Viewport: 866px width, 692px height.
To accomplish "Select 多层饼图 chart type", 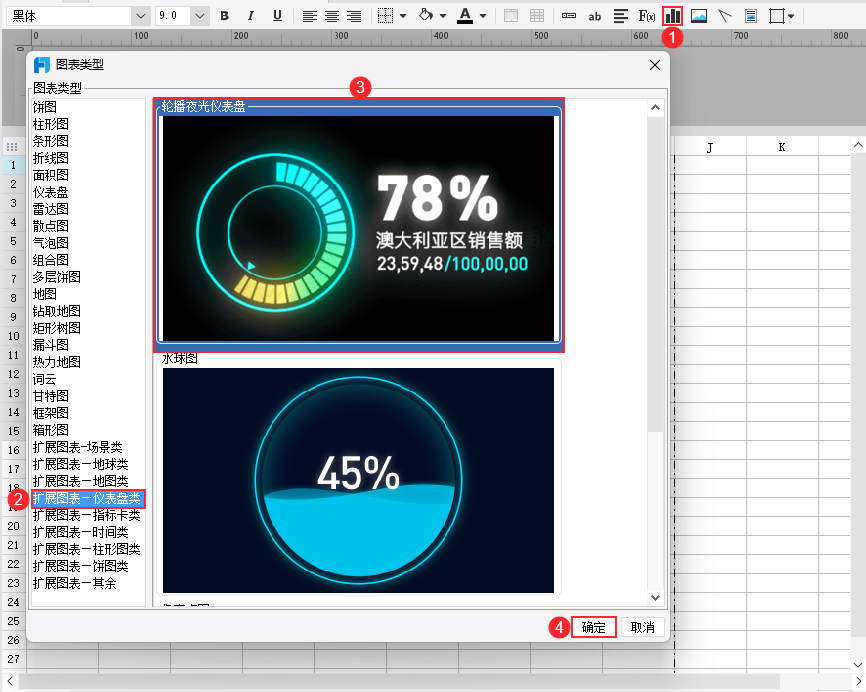I will tap(56, 277).
